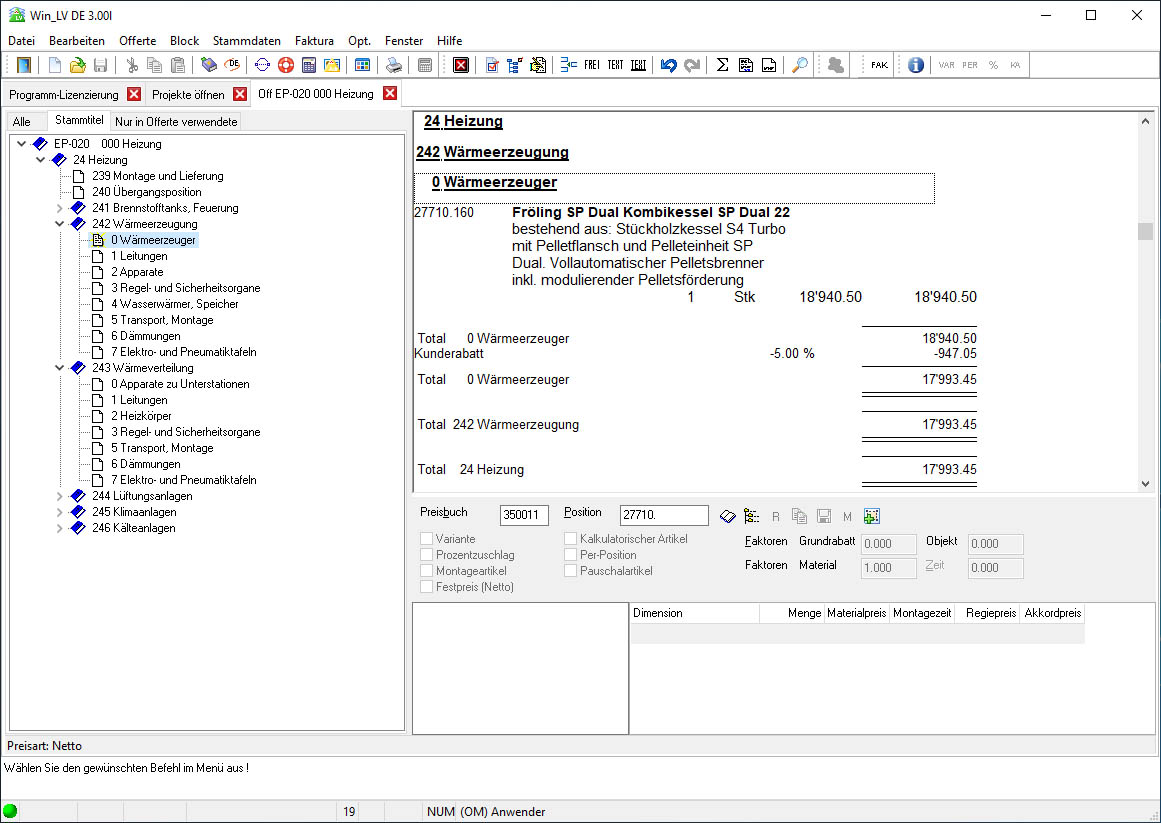Toggle the Festpreis (Netto) checkbox
Screen dimensions: 1161x823
click(426, 587)
